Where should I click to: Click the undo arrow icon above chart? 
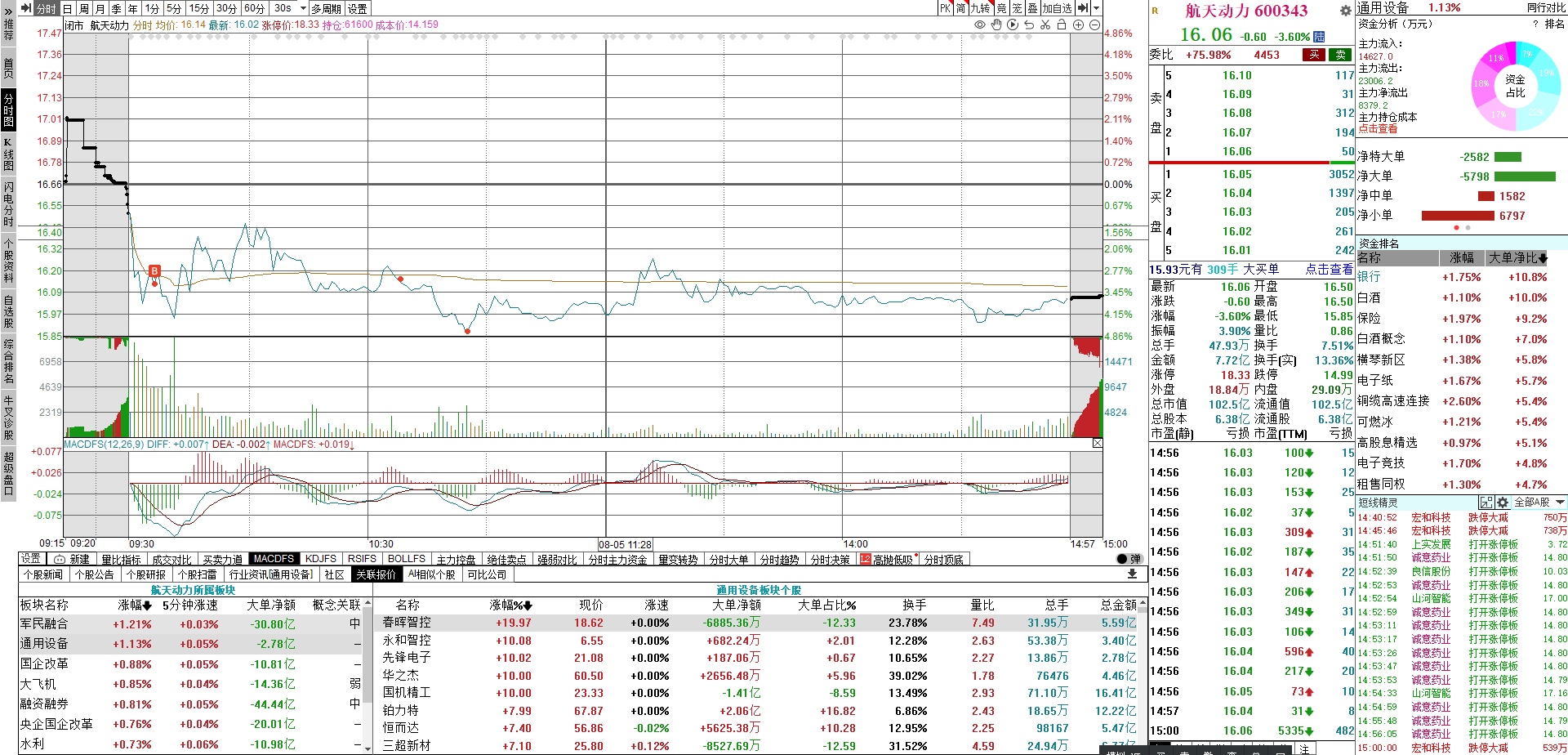tap(1029, 25)
